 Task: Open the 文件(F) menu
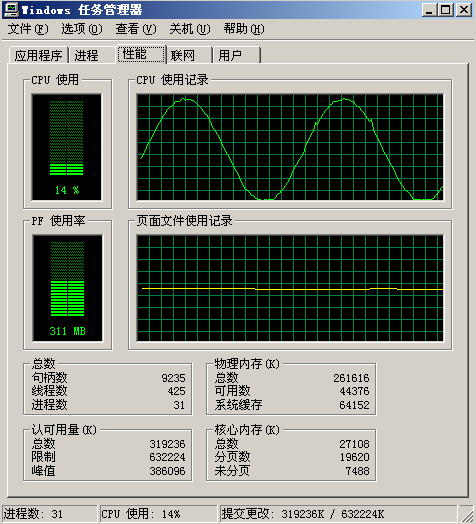(x=28, y=29)
